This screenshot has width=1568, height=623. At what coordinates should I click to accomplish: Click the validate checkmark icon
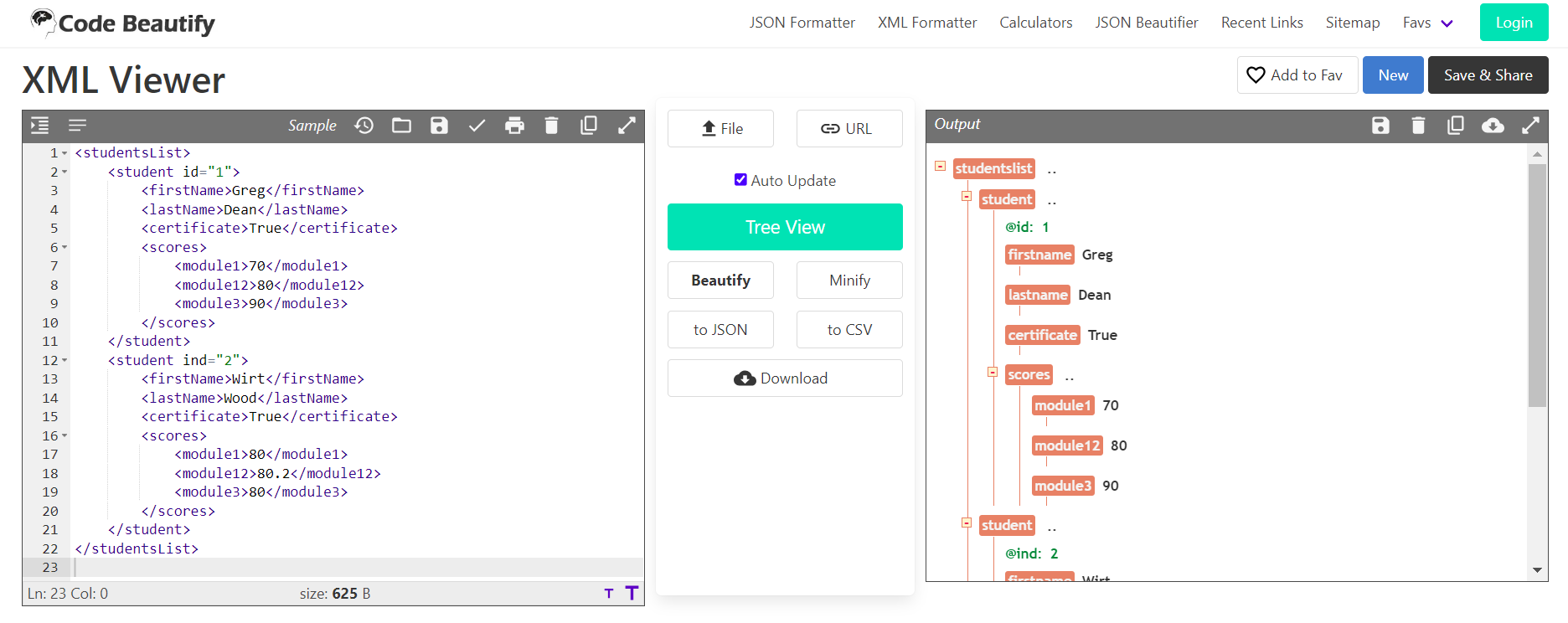click(477, 126)
